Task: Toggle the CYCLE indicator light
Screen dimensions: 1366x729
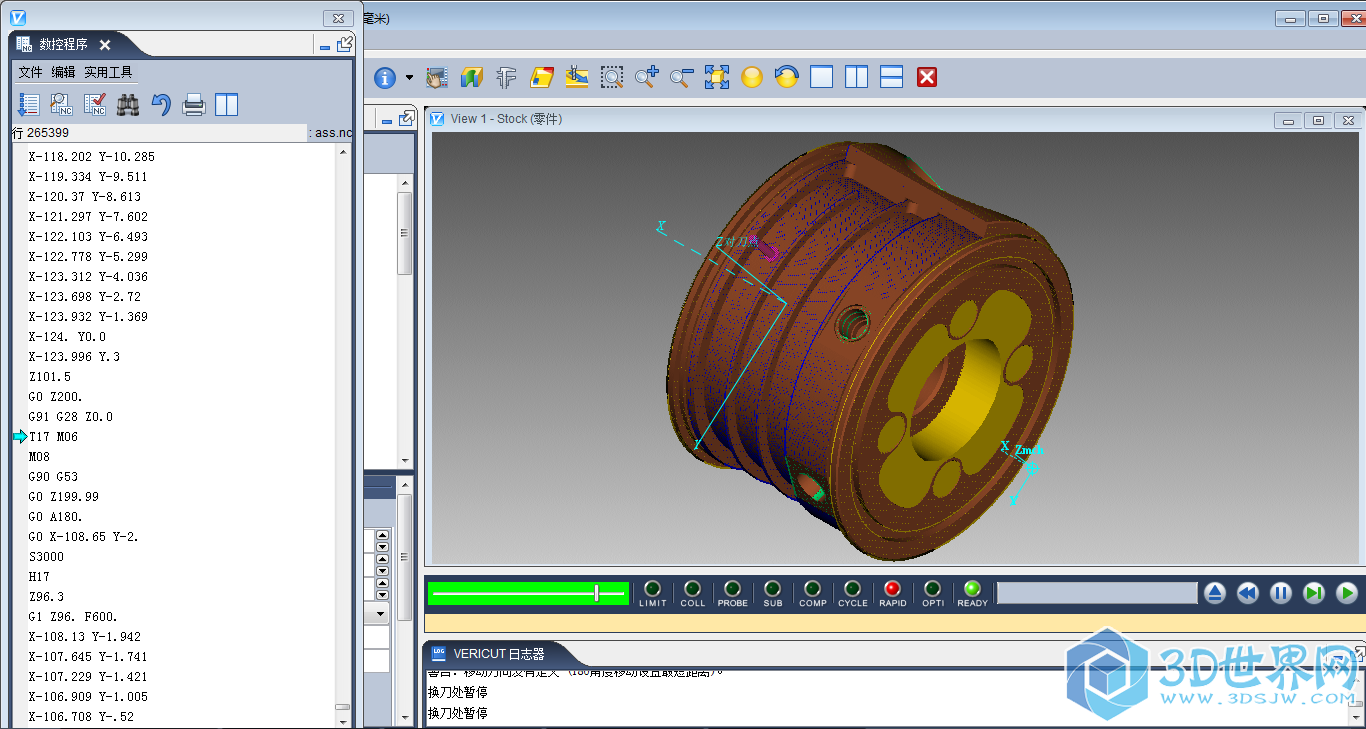Action: pyautogui.click(x=853, y=588)
